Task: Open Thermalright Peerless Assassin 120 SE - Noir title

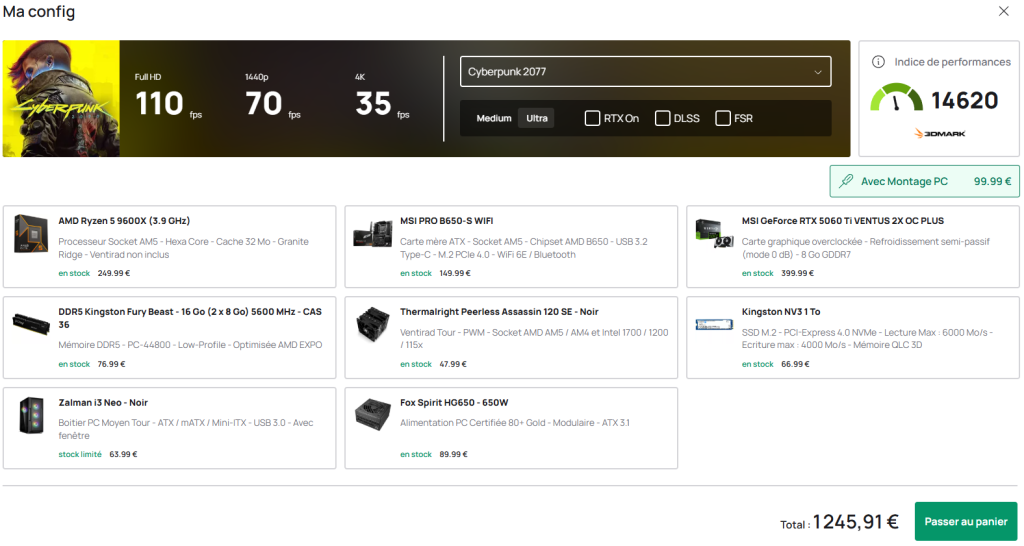Action: pos(499,312)
